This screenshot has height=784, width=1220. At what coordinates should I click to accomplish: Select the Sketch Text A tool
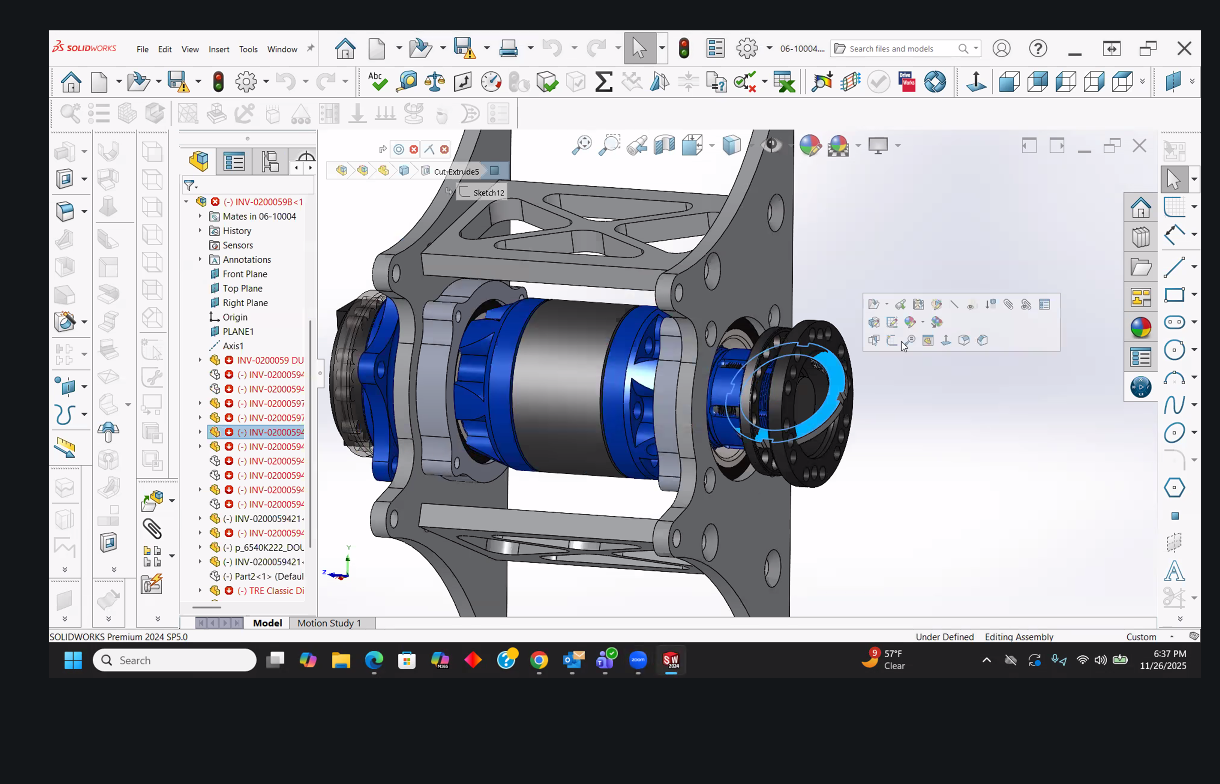click(x=1174, y=571)
